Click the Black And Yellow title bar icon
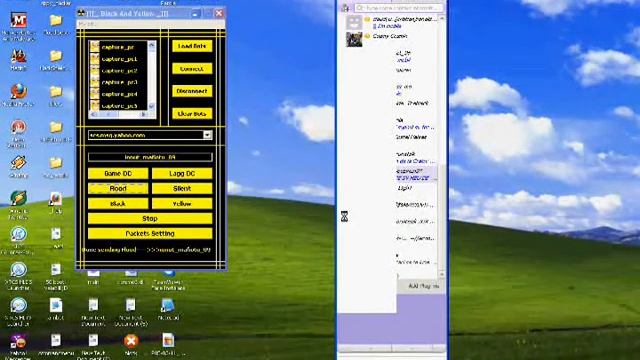 click(81, 13)
